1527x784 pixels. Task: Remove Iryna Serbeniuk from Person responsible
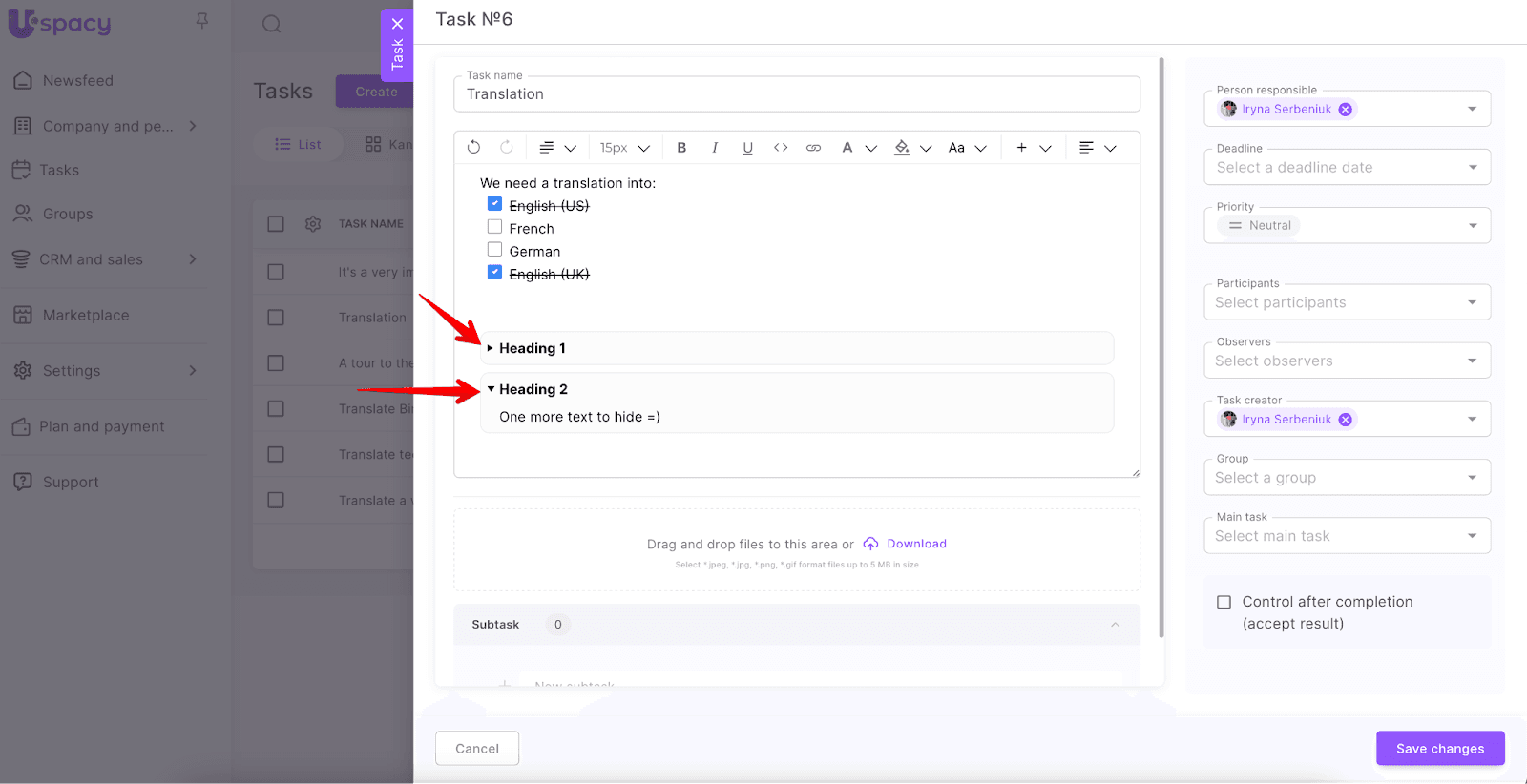click(1345, 110)
